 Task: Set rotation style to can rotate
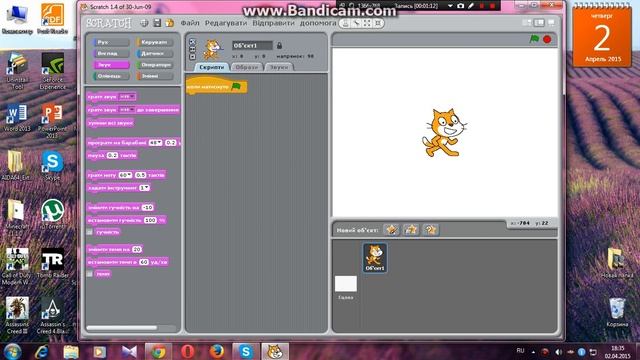click(x=192, y=42)
